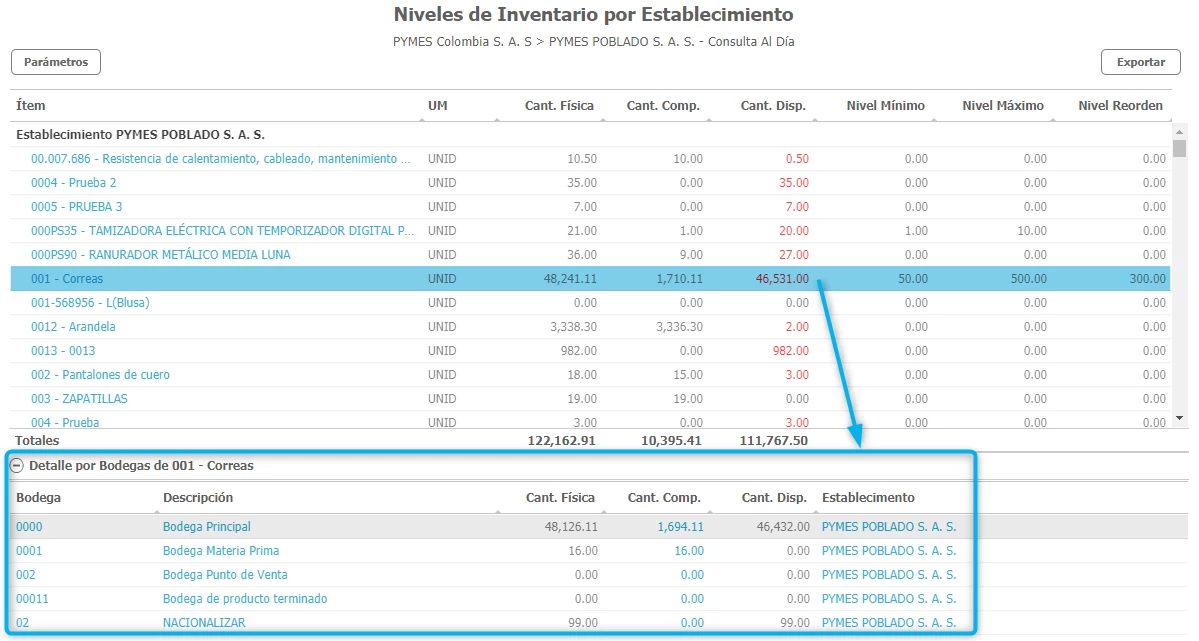Open the Parámetros button

tap(56, 62)
